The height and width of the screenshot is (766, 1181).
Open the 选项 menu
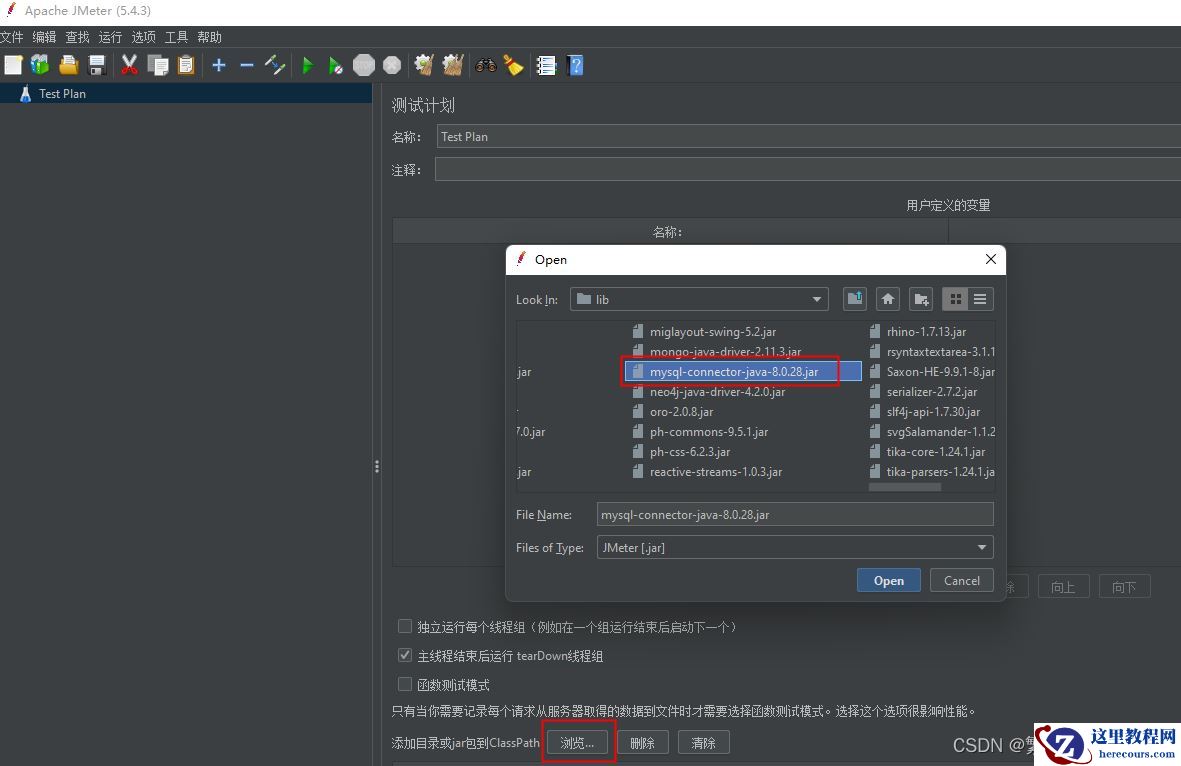tap(143, 37)
